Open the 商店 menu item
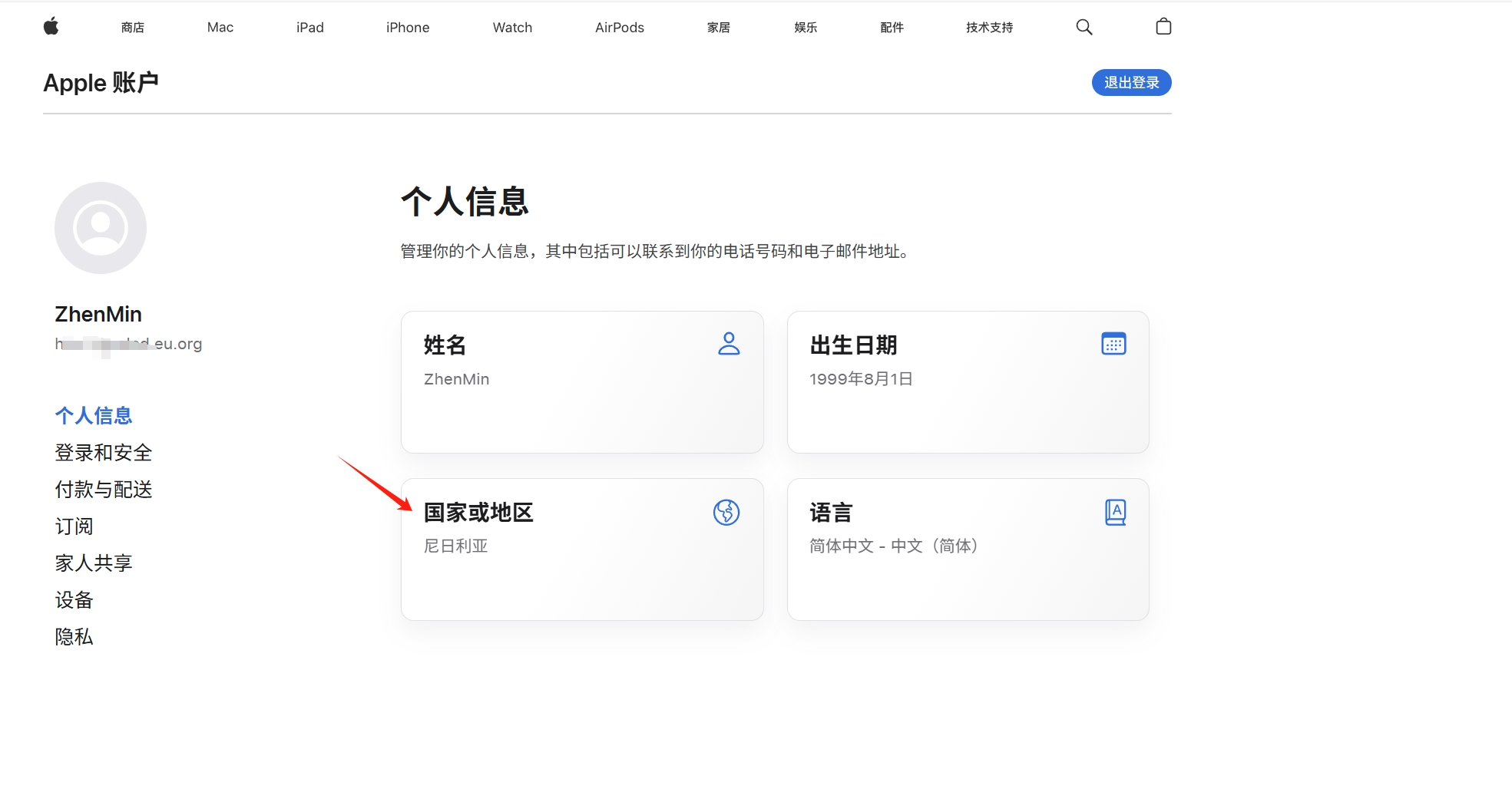1512x792 pixels. pyautogui.click(x=133, y=28)
